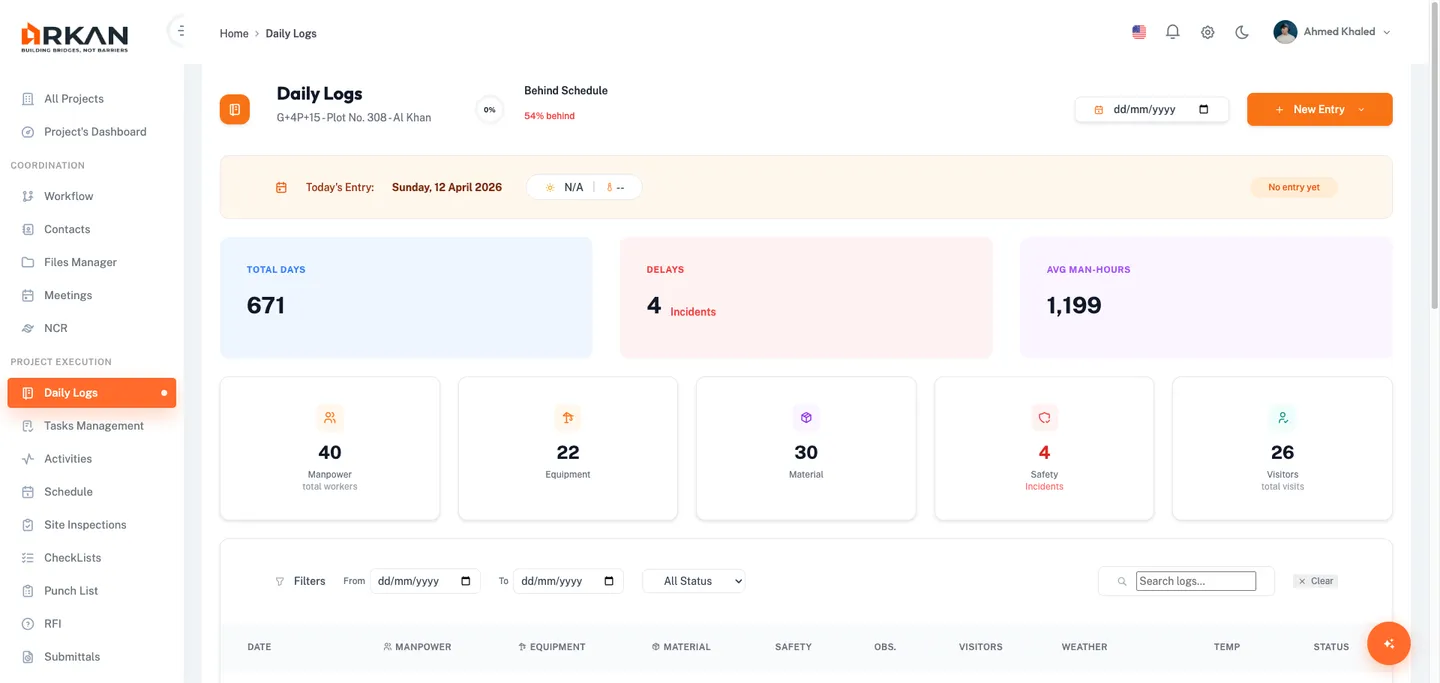Expand the Ahmed Khaled user menu

point(1332,32)
